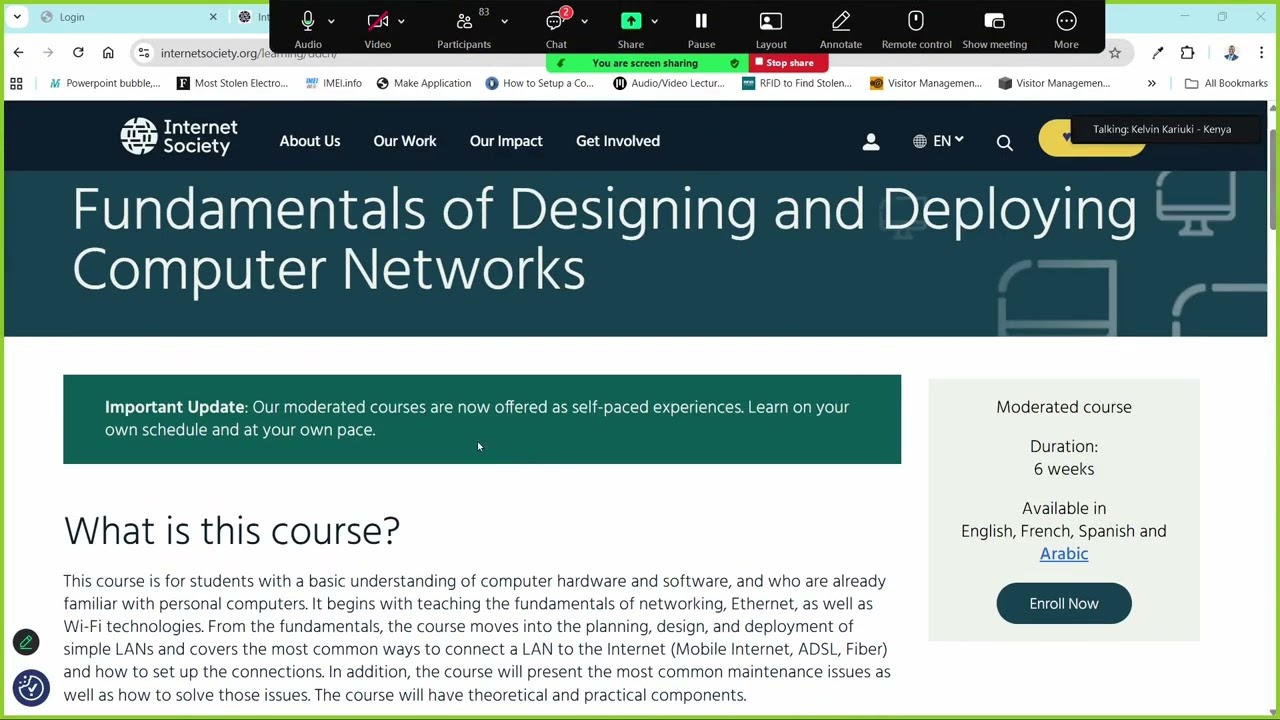Start camera using Zoom Video icon
The image size is (1280, 720).
coord(378,21)
